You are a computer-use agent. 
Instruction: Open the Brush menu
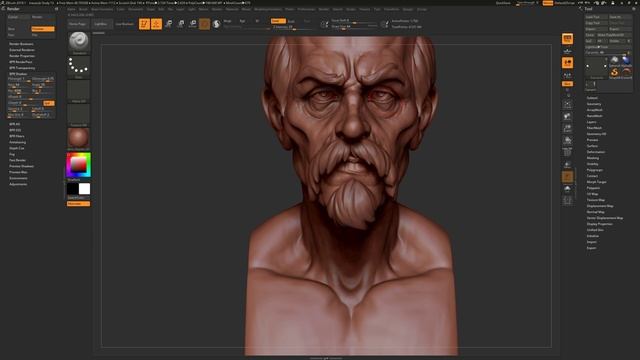(83, 9)
